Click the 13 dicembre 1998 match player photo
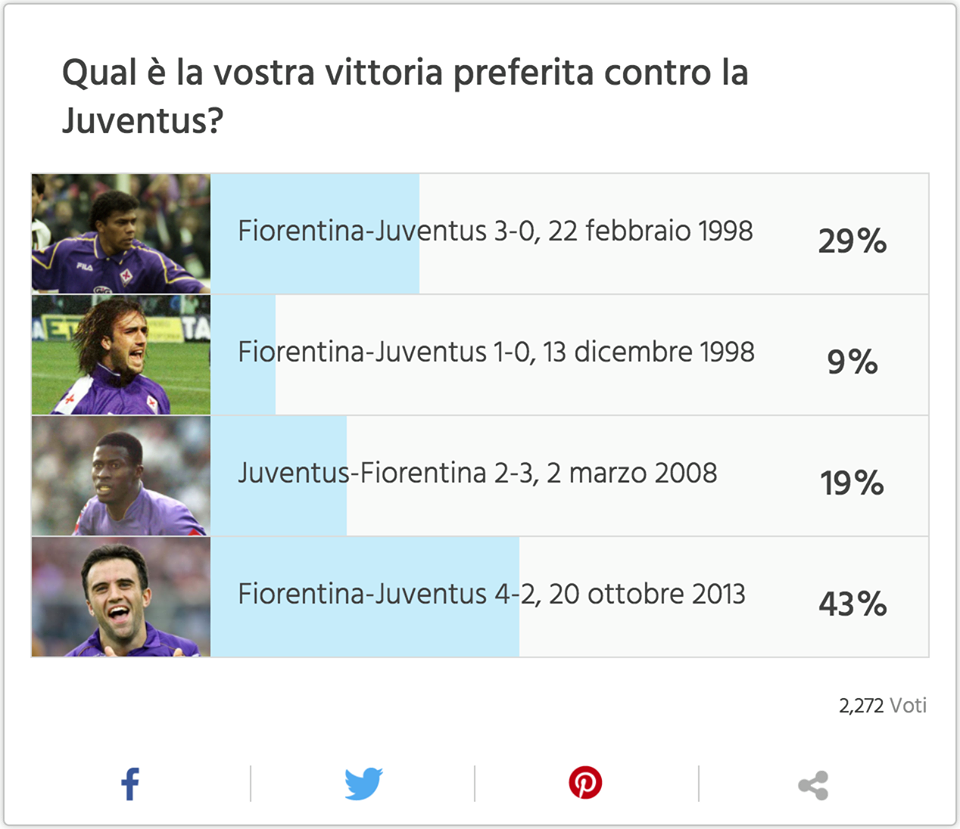The image size is (960, 829). [x=121, y=355]
